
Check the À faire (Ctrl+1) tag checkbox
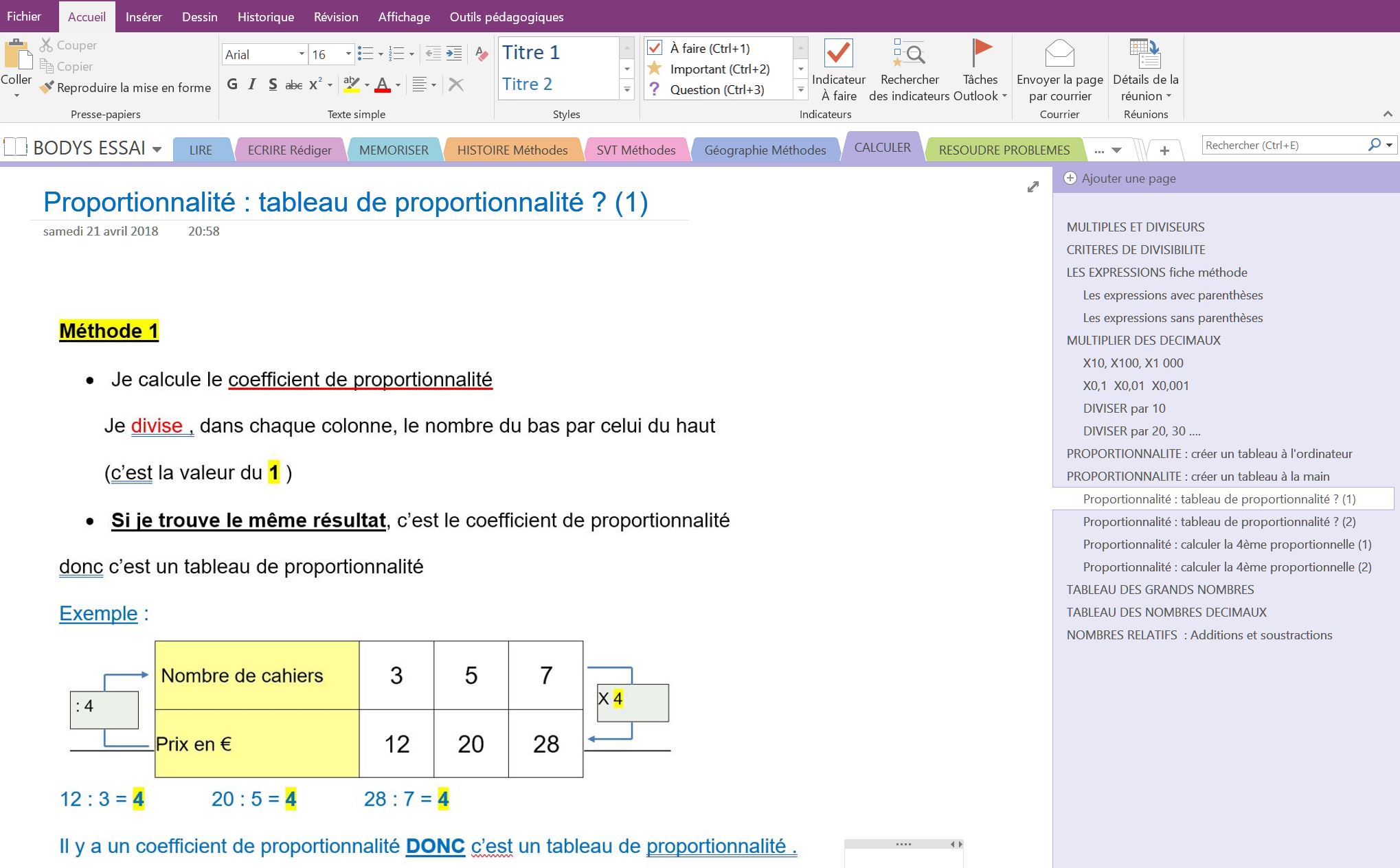coord(655,48)
